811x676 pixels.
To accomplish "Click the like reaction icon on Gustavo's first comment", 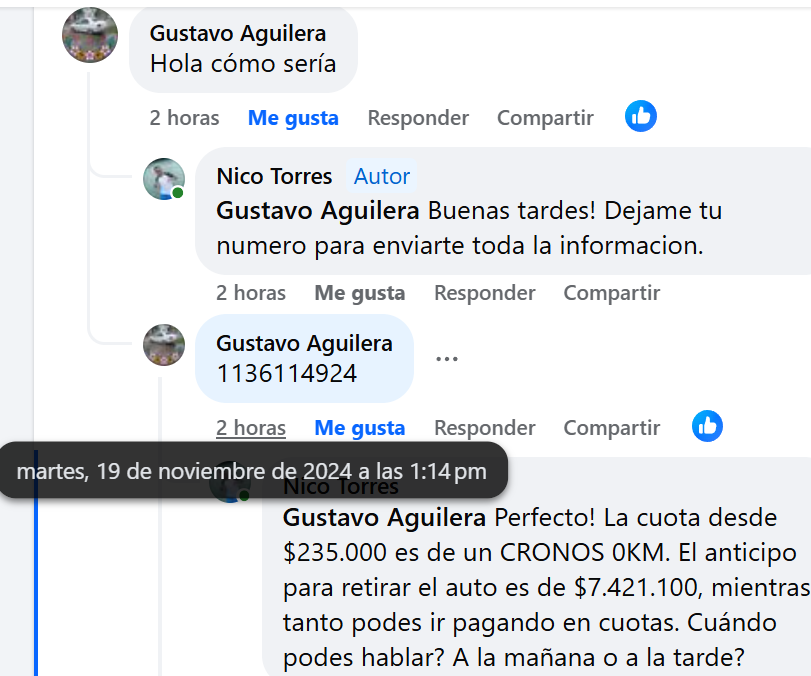I will point(641,116).
